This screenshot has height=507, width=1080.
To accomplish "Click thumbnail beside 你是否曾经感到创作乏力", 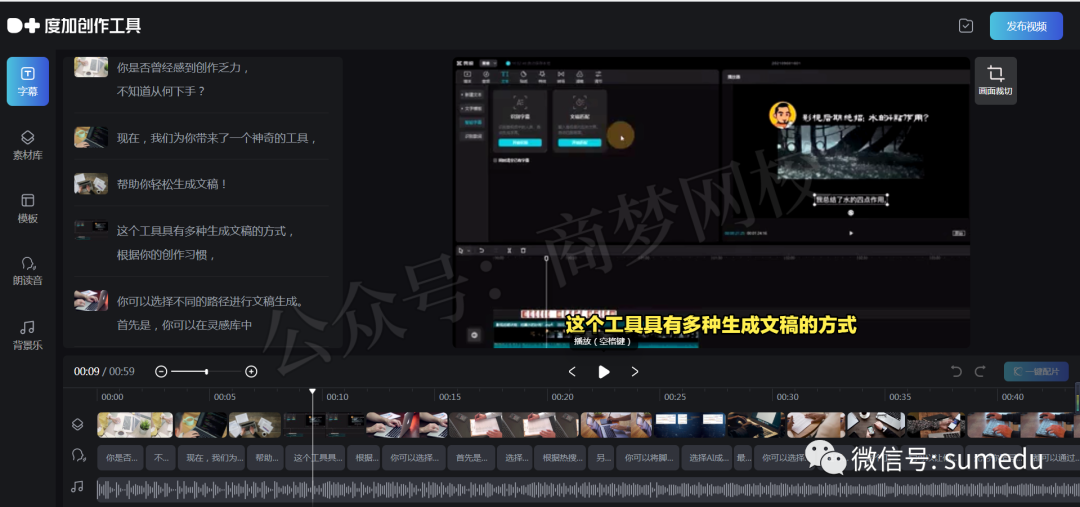I will [91, 67].
